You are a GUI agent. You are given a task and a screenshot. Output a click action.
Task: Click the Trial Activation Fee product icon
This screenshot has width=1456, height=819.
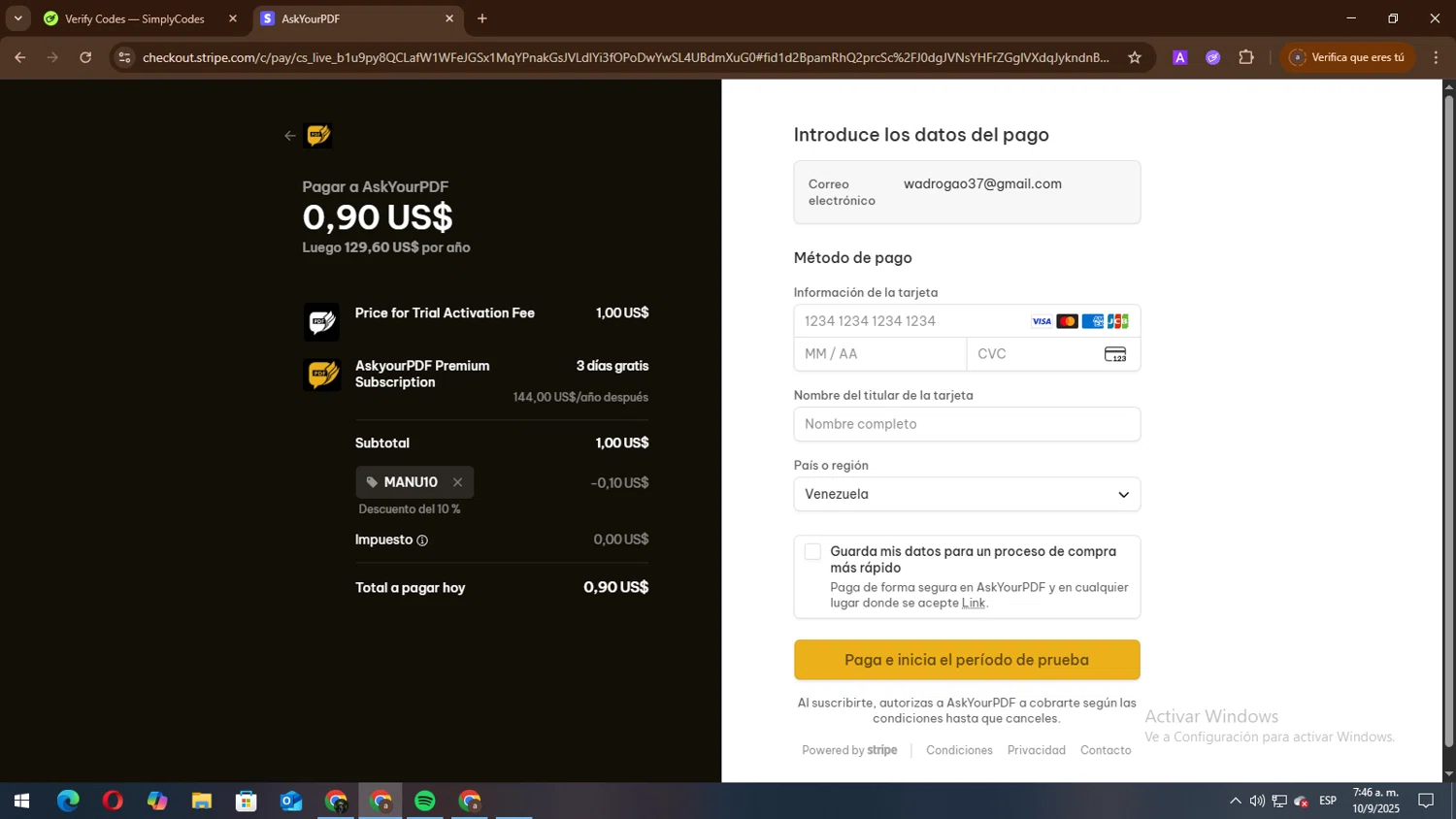[x=321, y=322]
